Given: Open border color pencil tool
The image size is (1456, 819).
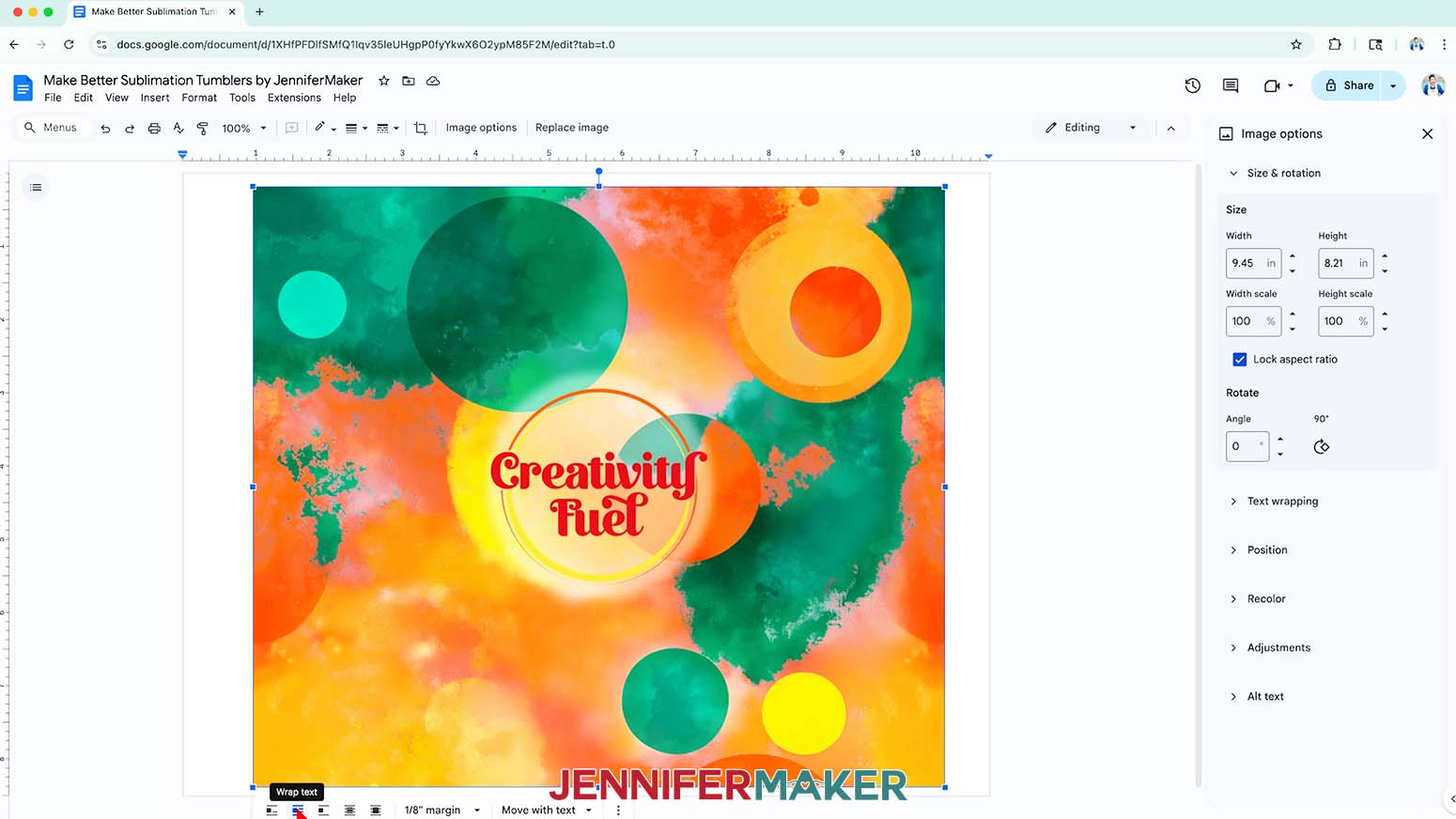Looking at the screenshot, I should click(325, 128).
